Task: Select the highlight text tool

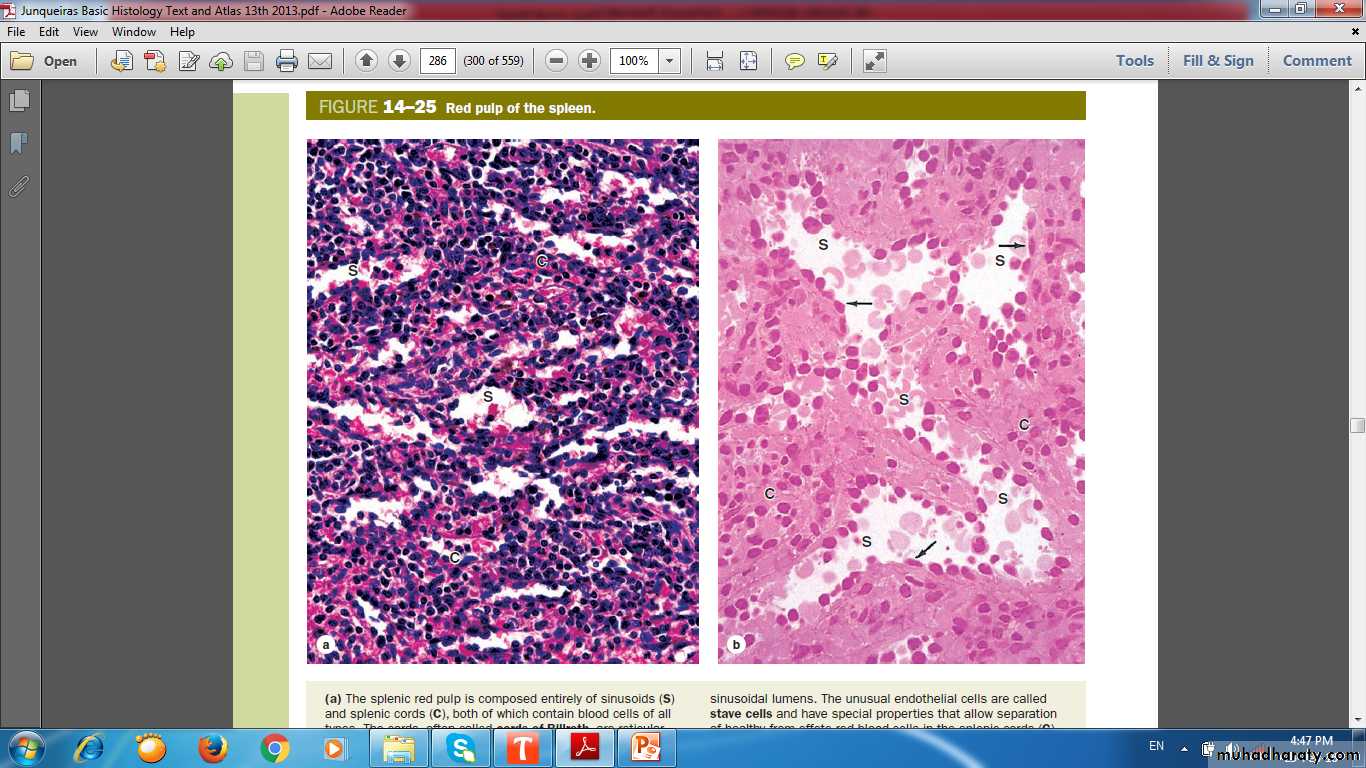Action: click(827, 61)
